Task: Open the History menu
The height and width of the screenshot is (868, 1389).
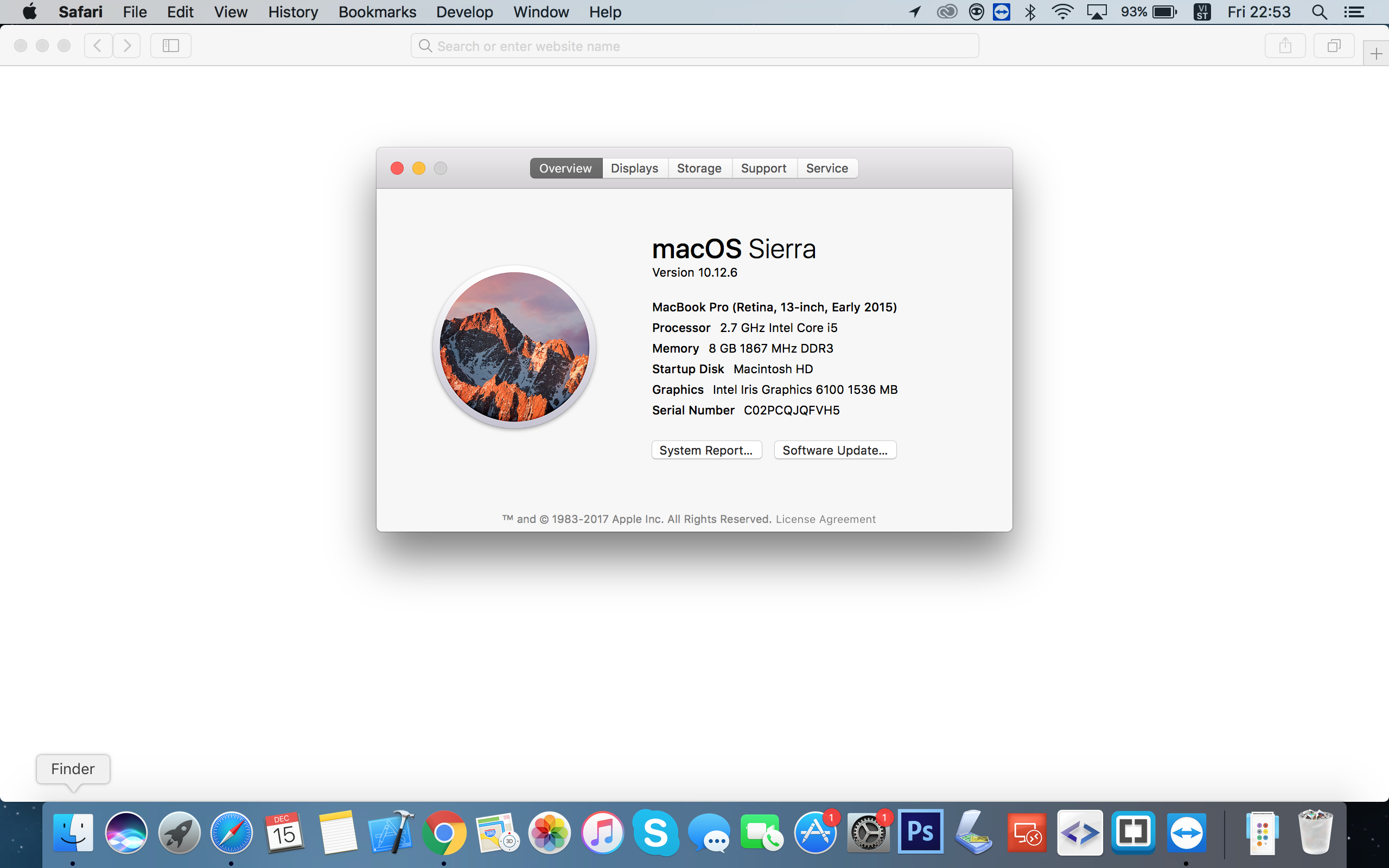Action: point(293,12)
